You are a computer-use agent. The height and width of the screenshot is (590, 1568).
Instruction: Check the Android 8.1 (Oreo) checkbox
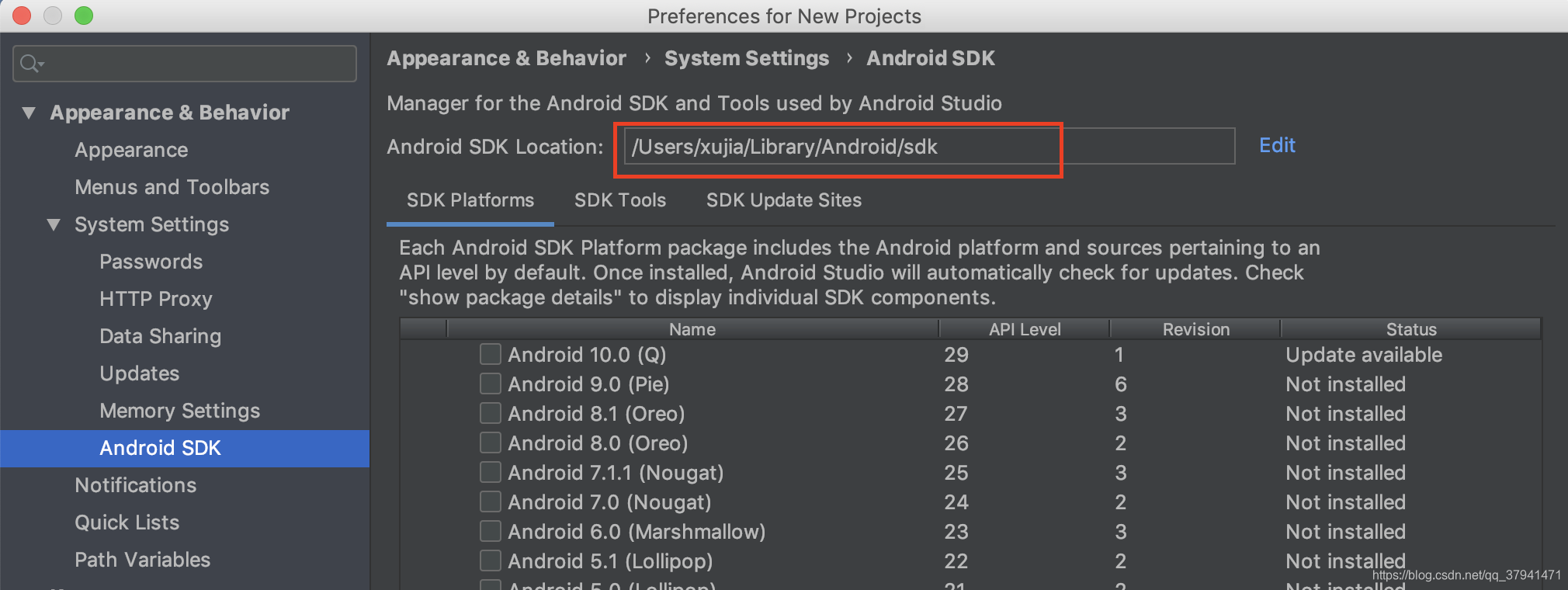(x=491, y=413)
